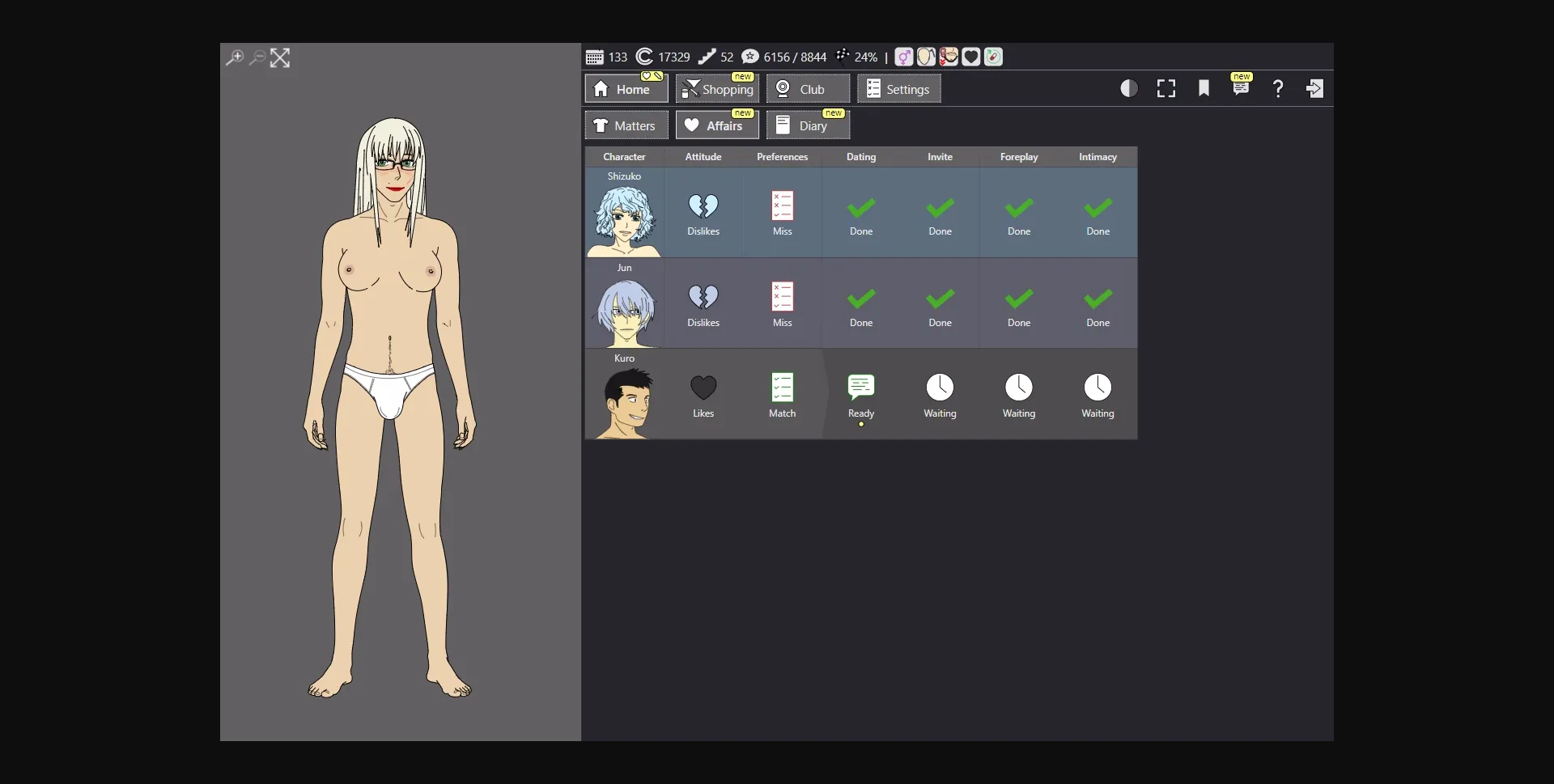This screenshot has height=784, width=1554.
Task: Toggle dark mode with the contrast circle icon
Action: click(1128, 88)
